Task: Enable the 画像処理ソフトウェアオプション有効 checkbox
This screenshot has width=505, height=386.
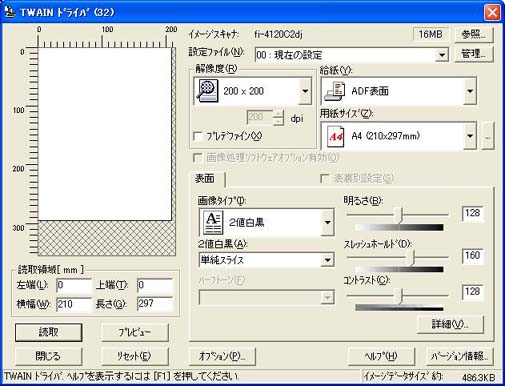Action: (198, 157)
